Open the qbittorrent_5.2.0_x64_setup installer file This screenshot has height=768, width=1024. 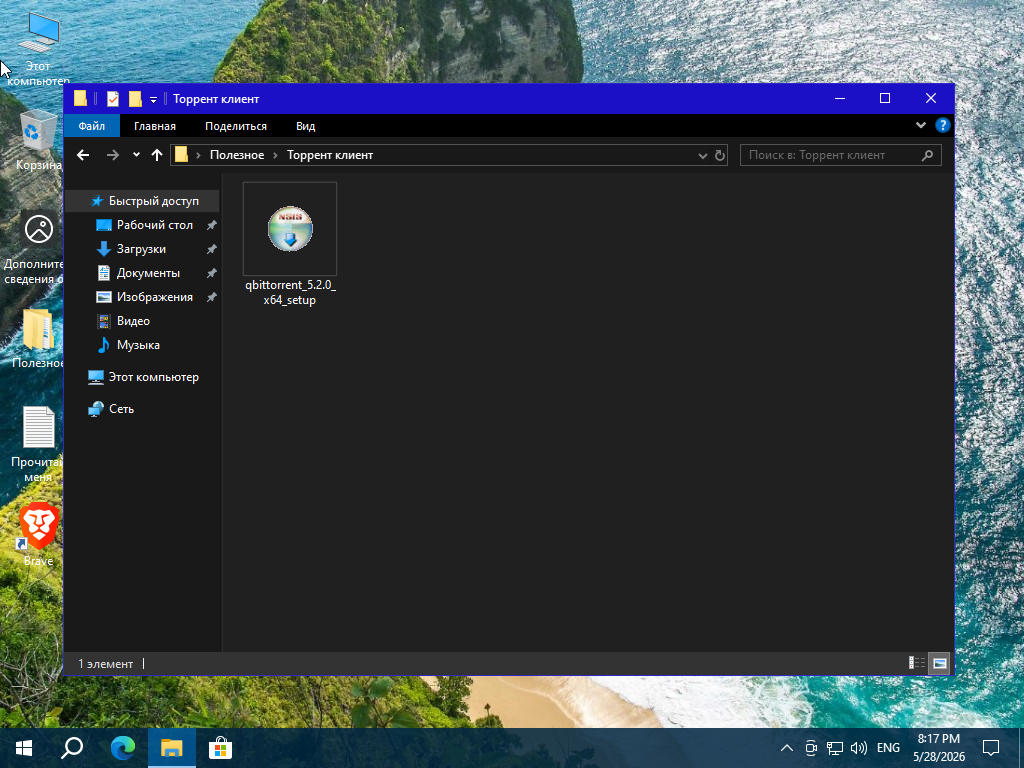coord(290,245)
